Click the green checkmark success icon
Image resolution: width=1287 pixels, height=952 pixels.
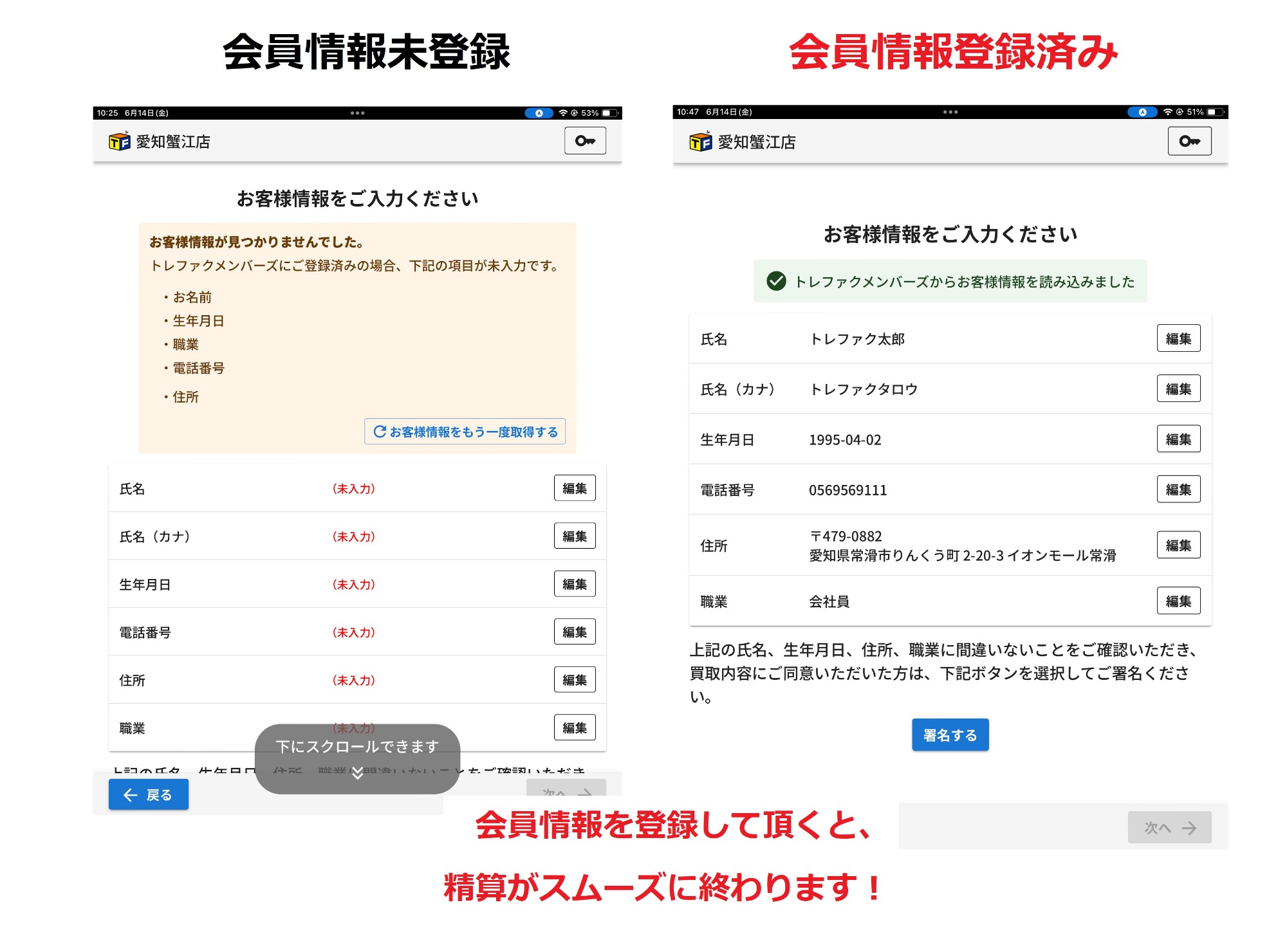(776, 281)
